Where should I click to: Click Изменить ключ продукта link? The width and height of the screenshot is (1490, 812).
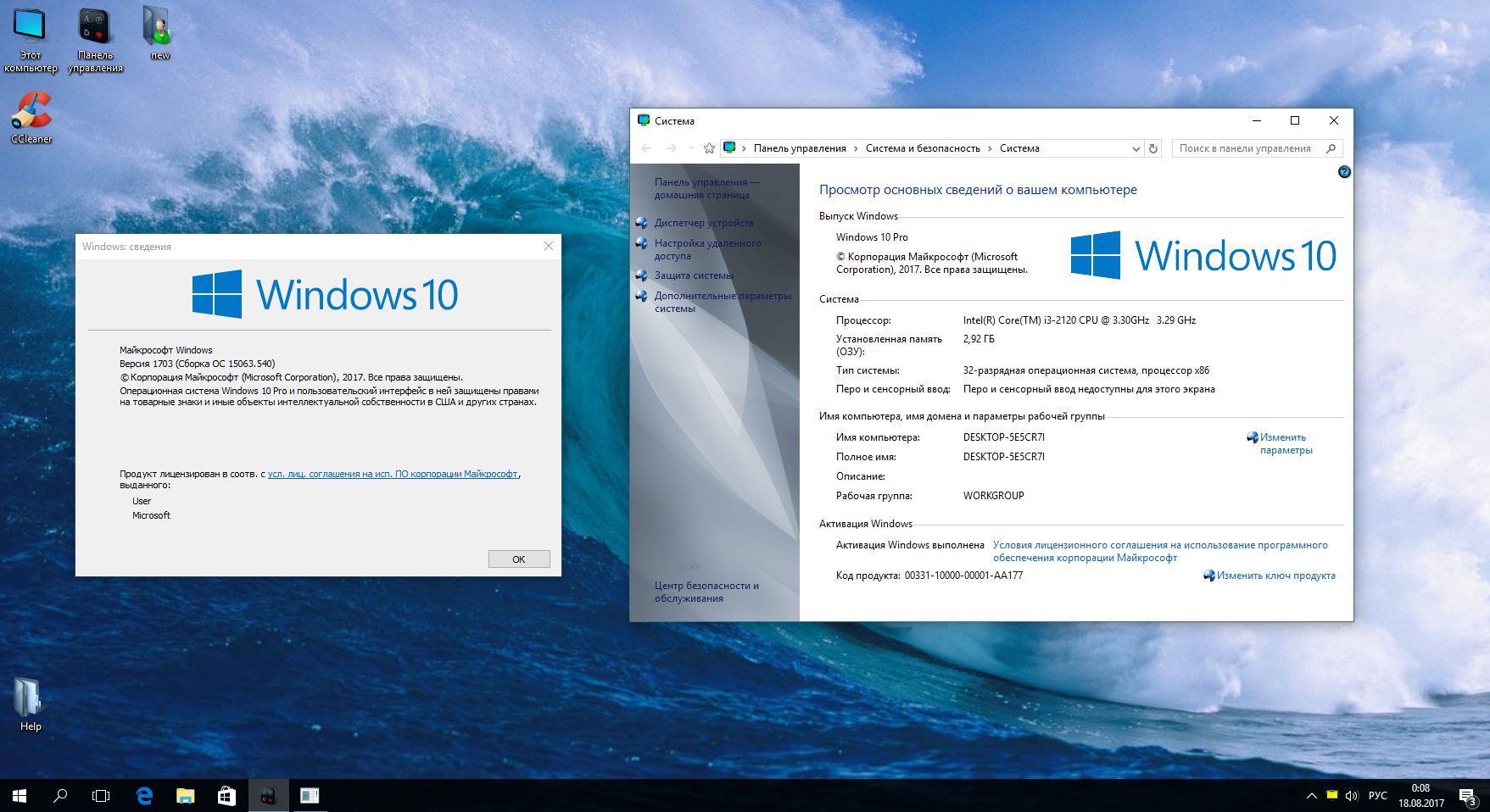(1275, 576)
